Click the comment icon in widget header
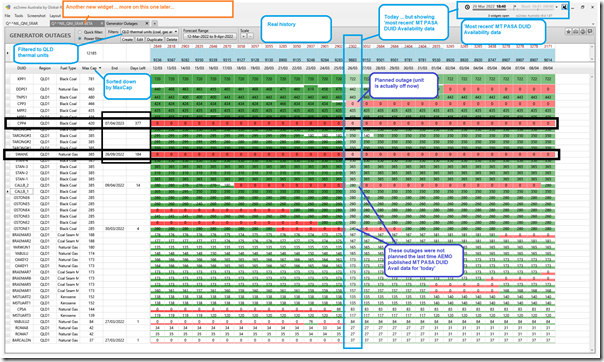Viewport: 604px width, 362px height. point(589,31)
